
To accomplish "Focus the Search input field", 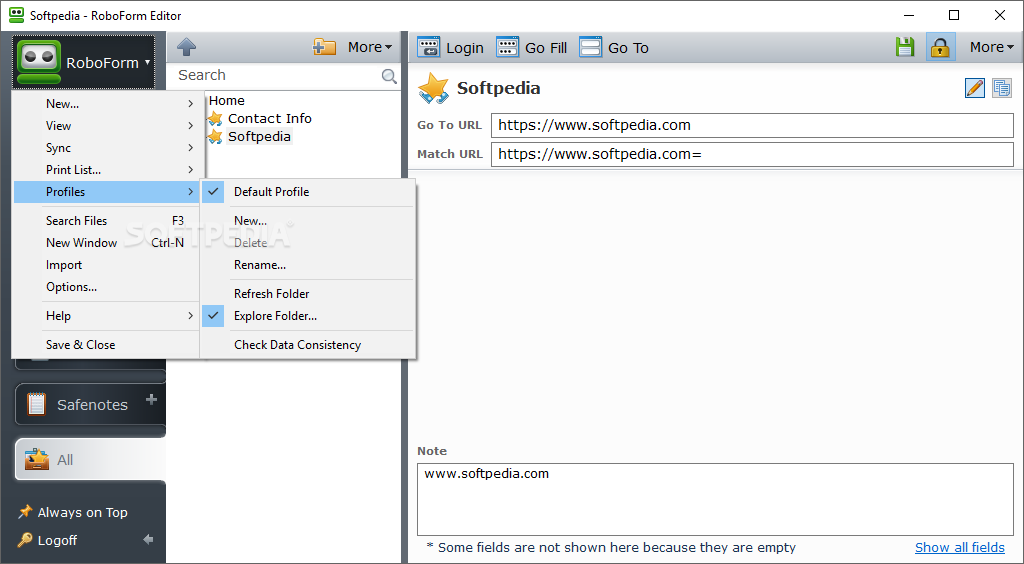I will pos(277,76).
